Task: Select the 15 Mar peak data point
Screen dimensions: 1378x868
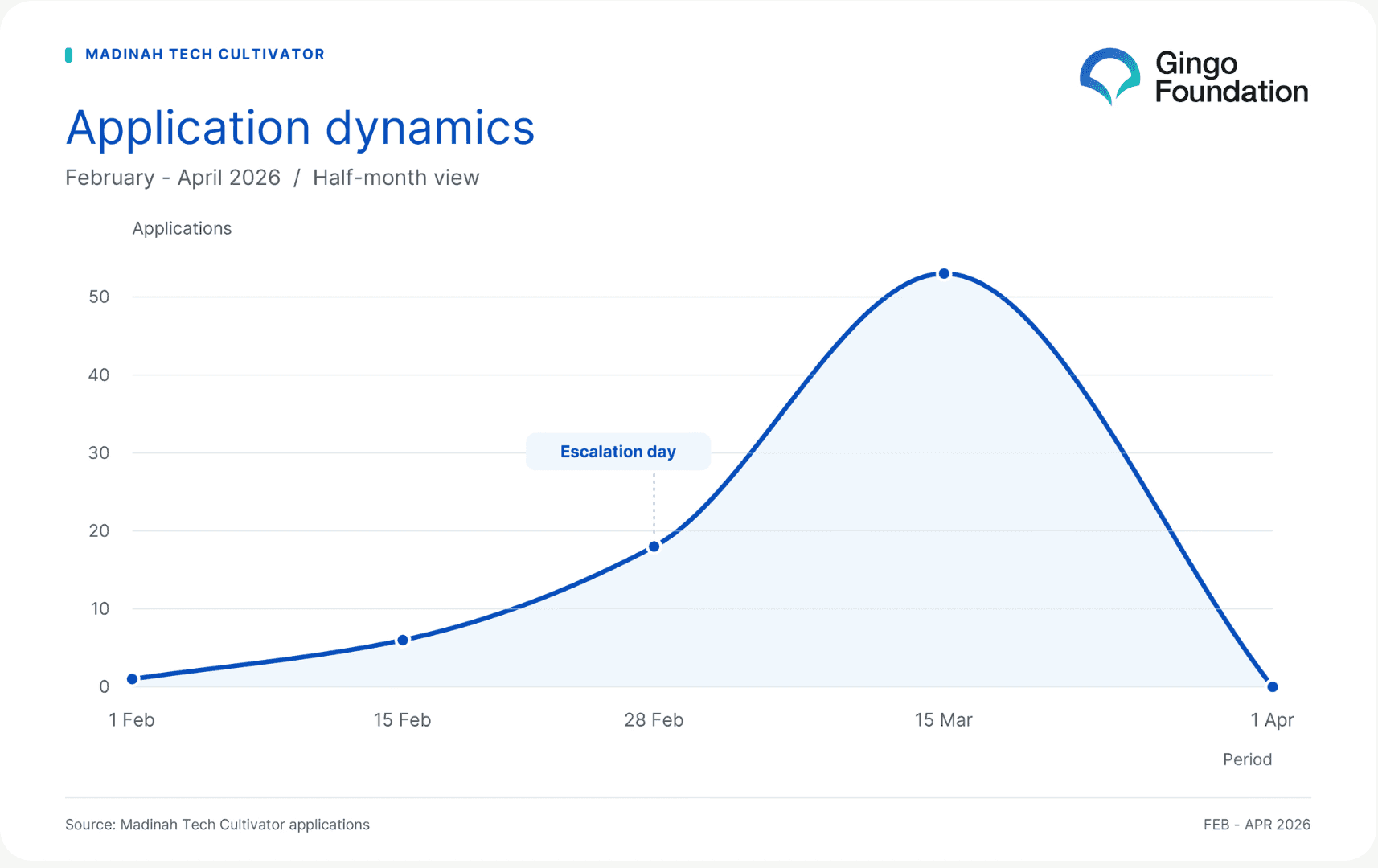Action: tap(945, 274)
